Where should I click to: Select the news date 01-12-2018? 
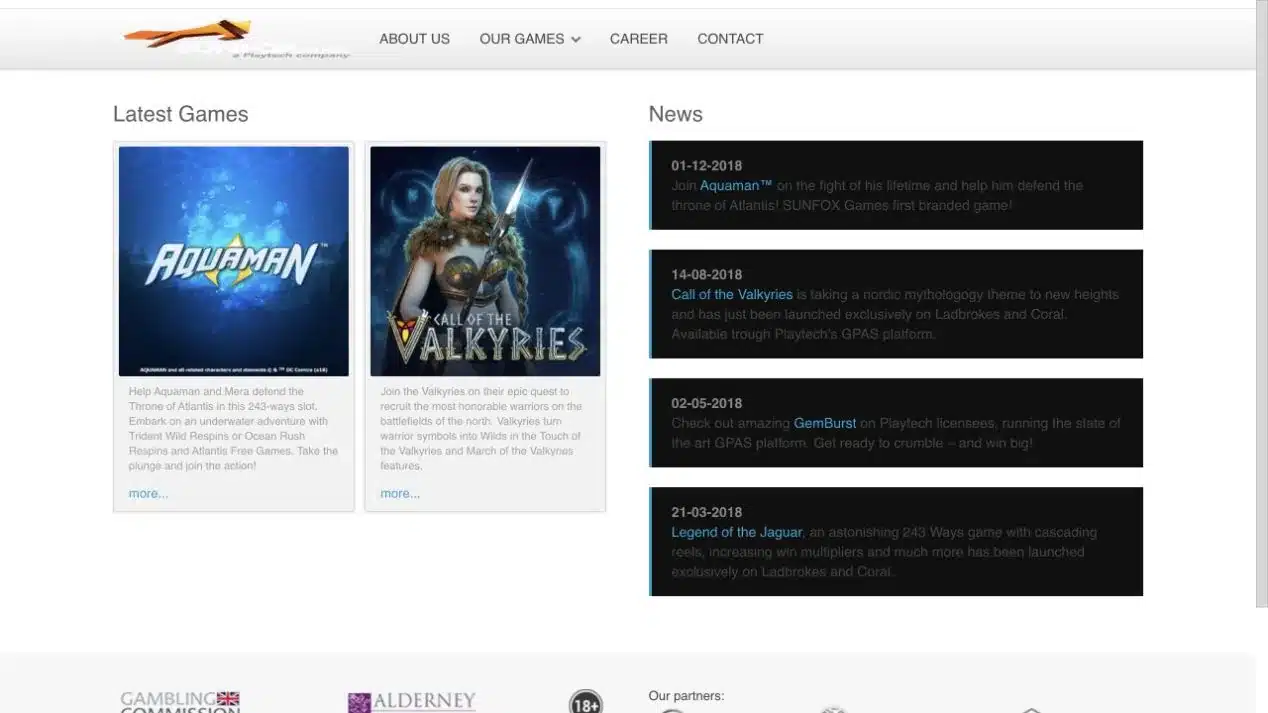tap(707, 165)
